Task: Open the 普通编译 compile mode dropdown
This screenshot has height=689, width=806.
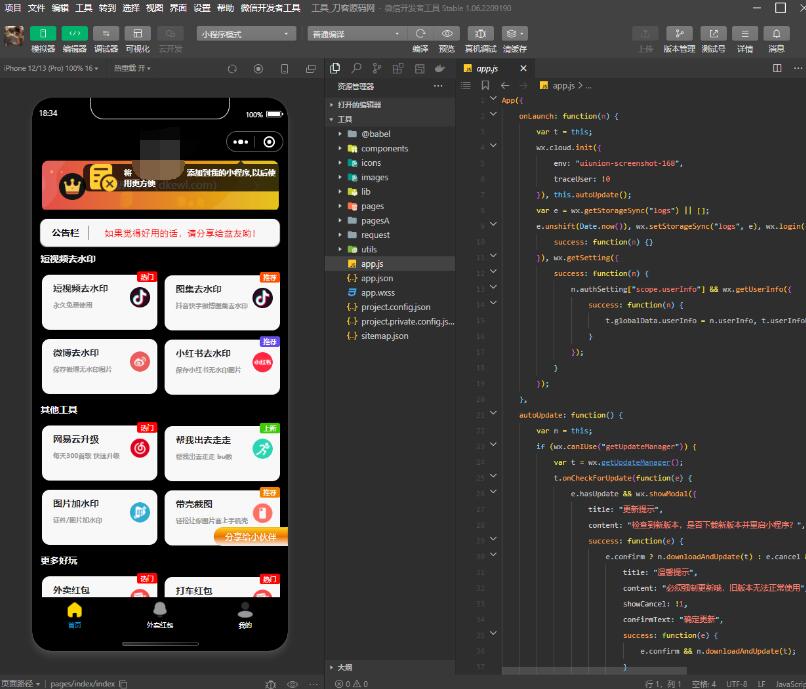Action: 356,34
